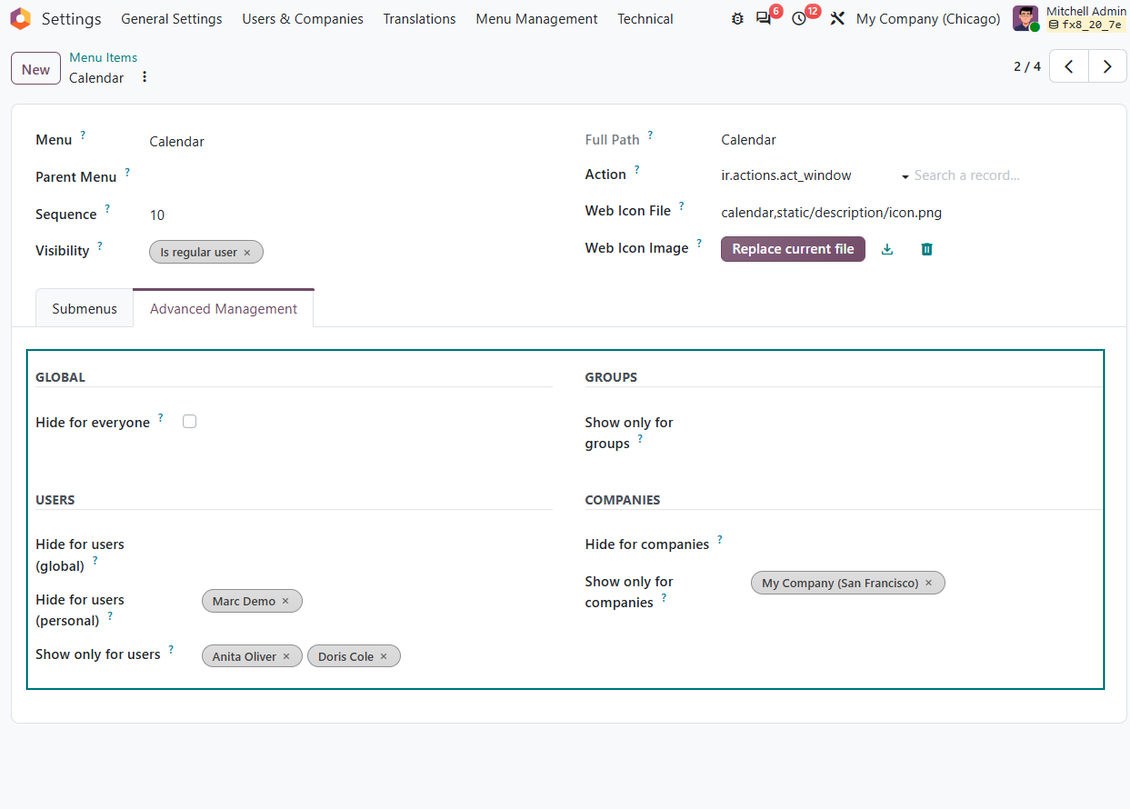Open the activities clock icon
The width and height of the screenshot is (1130, 809).
pos(798,19)
